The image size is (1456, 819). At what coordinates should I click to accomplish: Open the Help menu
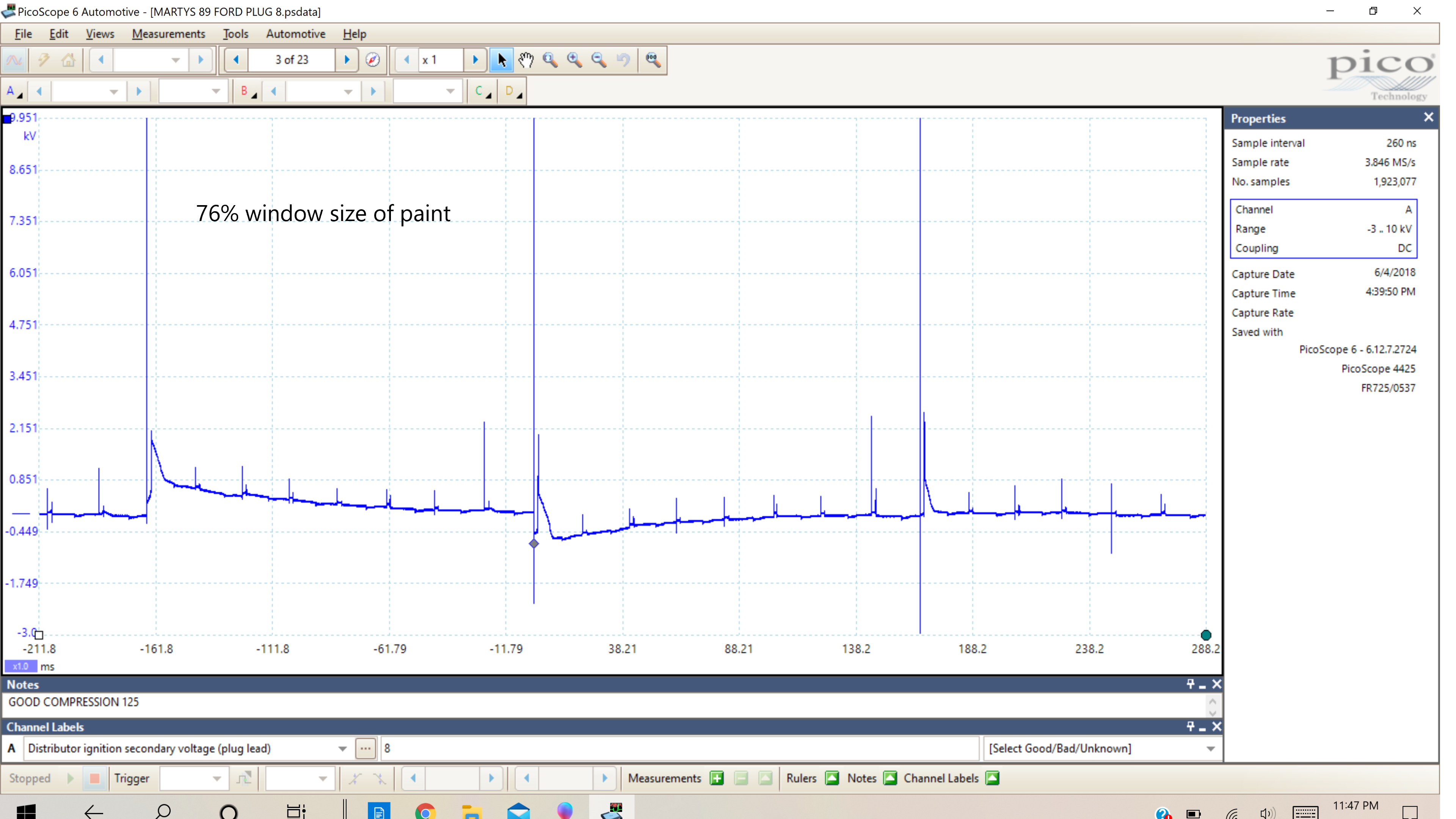coord(355,34)
